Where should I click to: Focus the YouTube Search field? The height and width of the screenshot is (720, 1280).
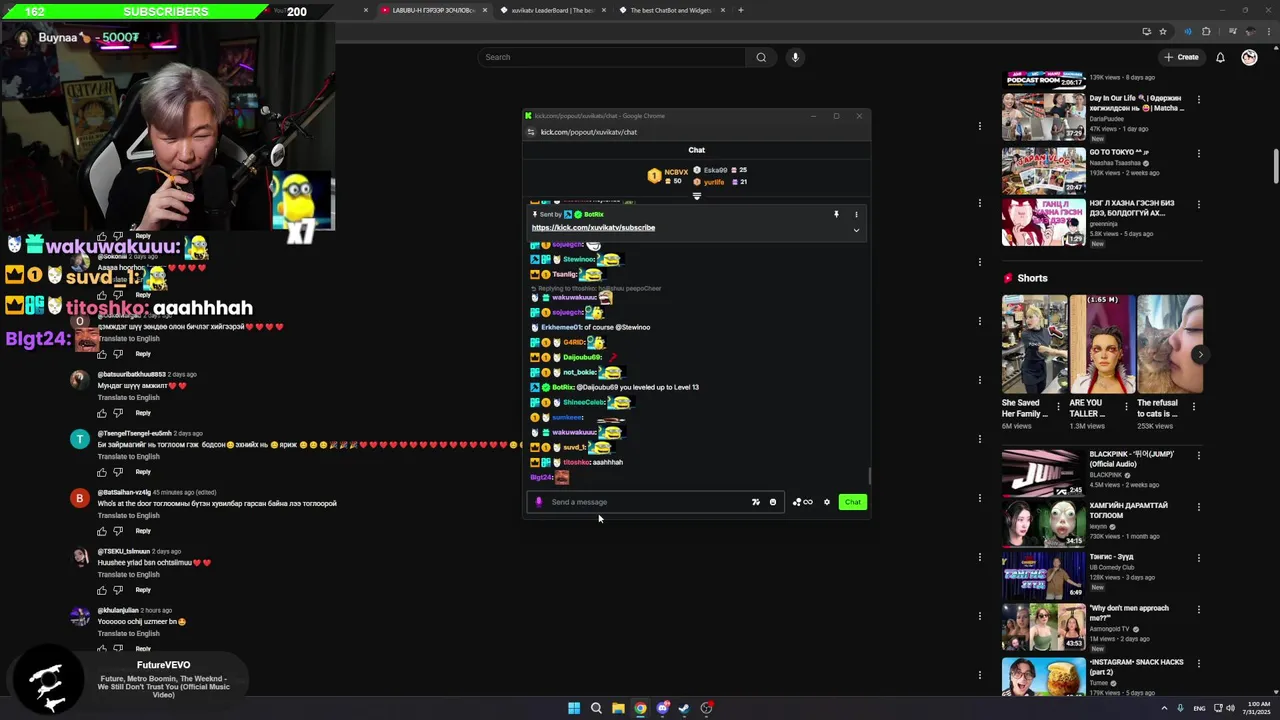coord(611,57)
